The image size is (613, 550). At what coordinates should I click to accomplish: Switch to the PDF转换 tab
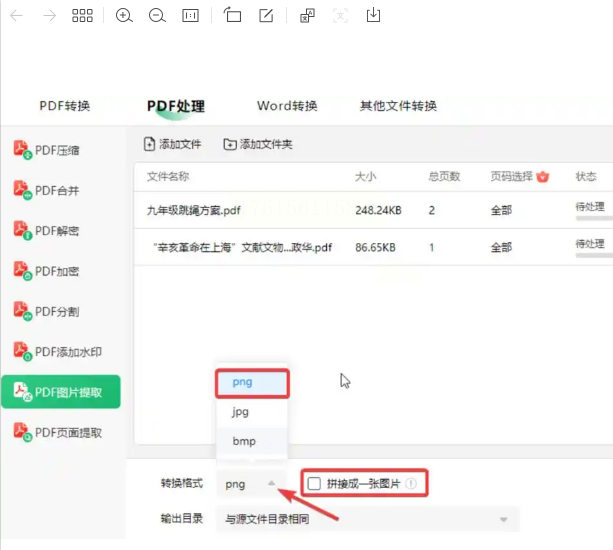click(65, 106)
